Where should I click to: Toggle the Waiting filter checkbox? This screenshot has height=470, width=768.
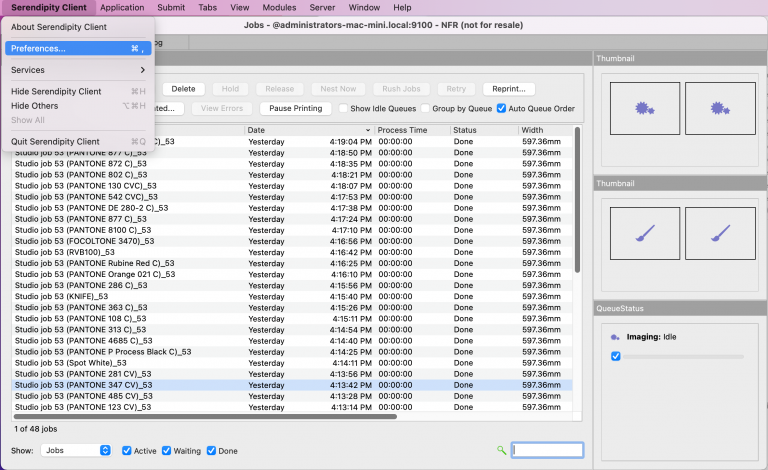[167, 450]
